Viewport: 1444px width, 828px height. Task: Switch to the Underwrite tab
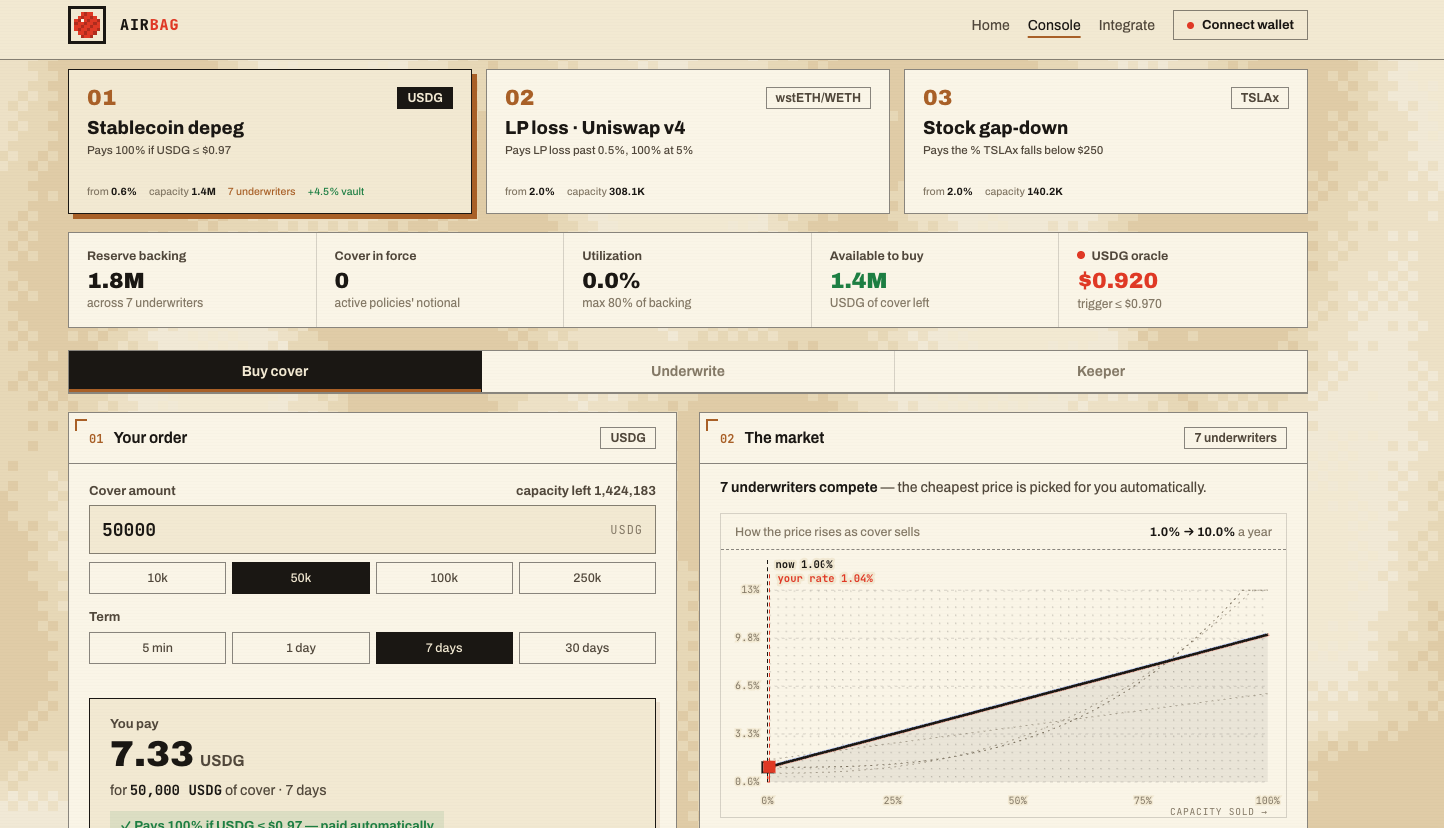click(688, 371)
